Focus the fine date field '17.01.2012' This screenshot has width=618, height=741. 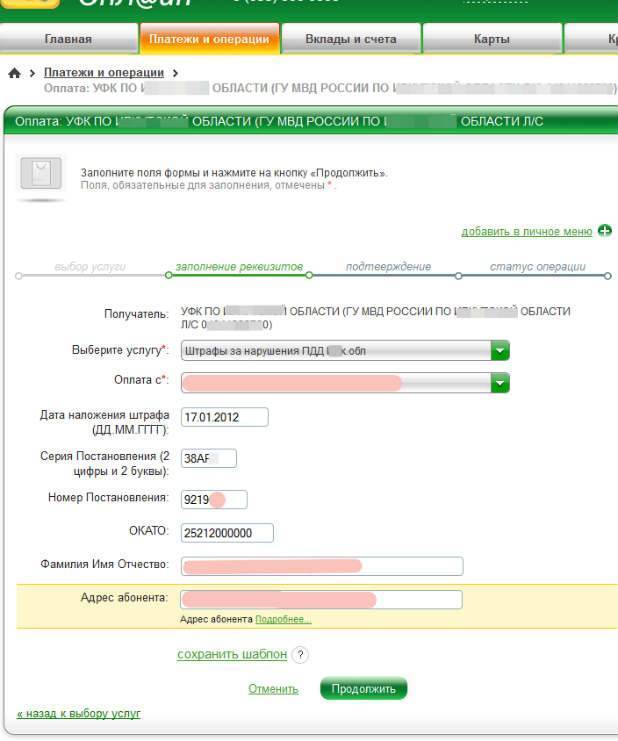click(224, 417)
